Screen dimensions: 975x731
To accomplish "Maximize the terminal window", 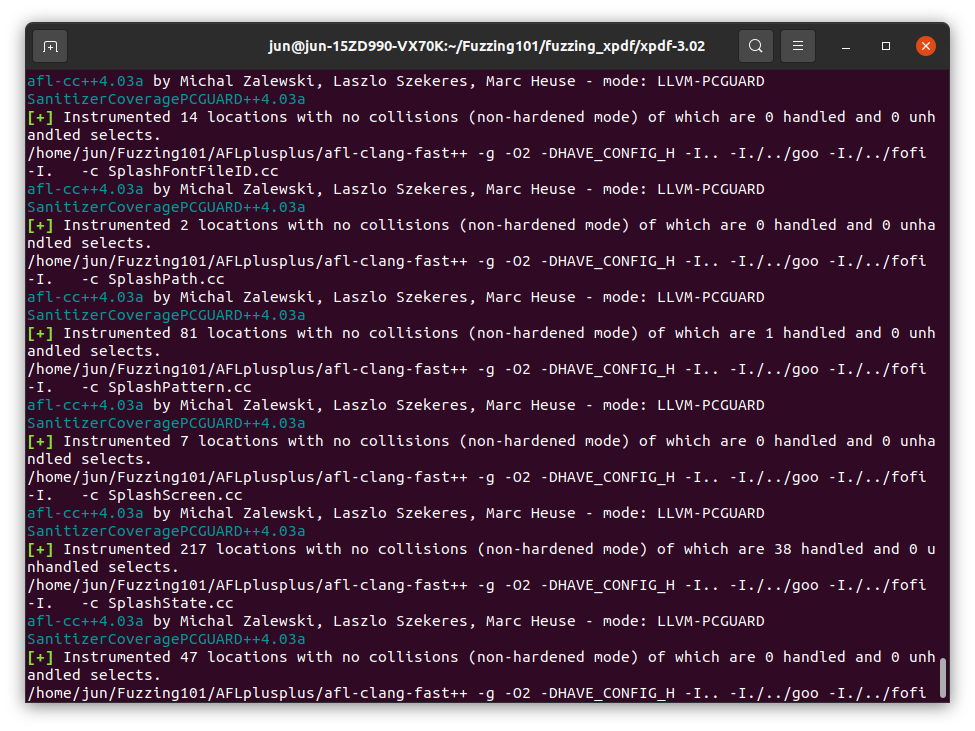I will click(885, 46).
